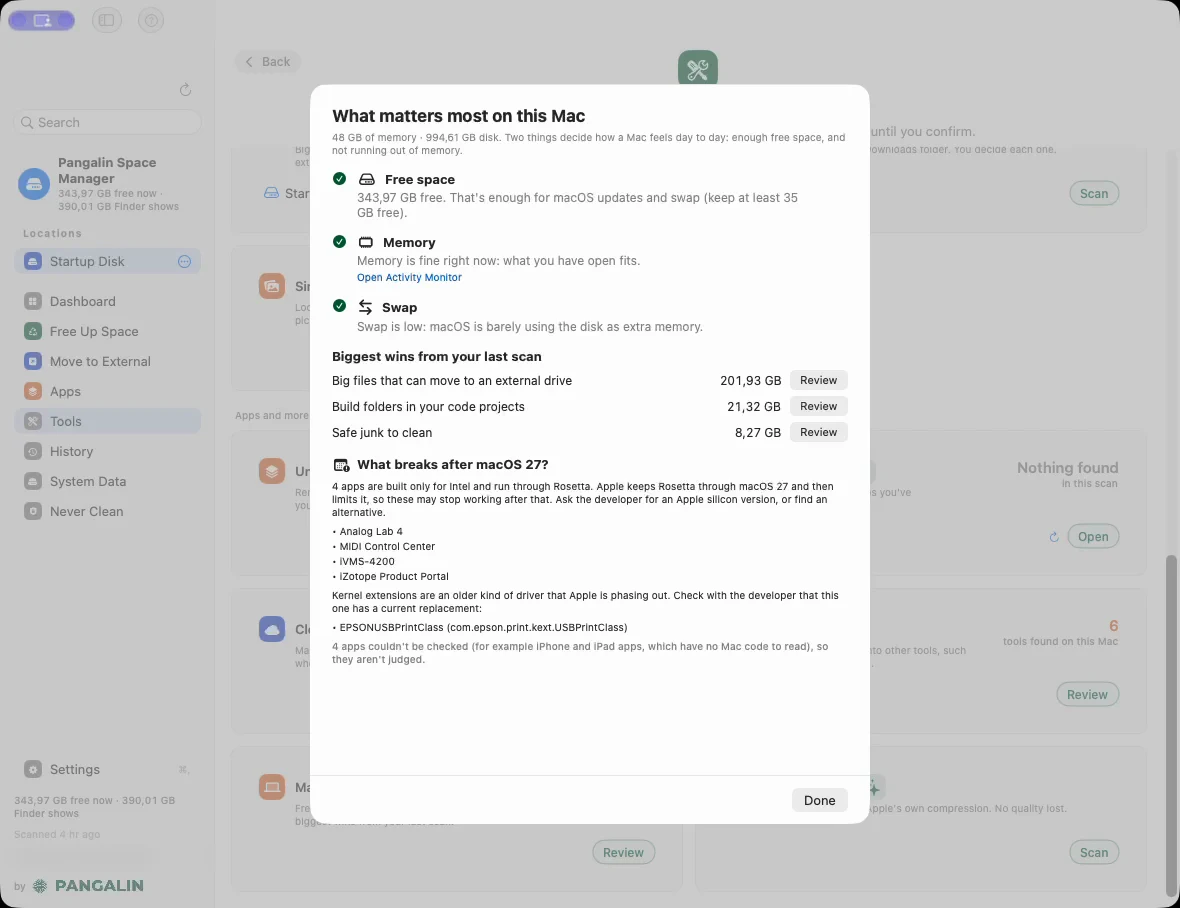Screen dimensions: 1180x908
Task: Review big files to move externally
Action: click(818, 381)
